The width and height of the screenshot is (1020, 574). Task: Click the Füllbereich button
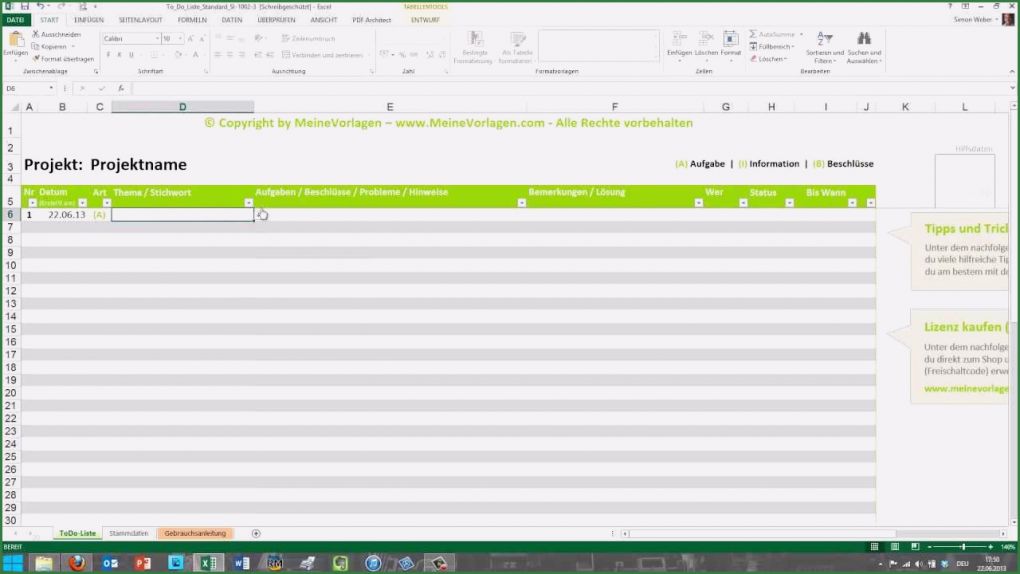(x=772, y=46)
